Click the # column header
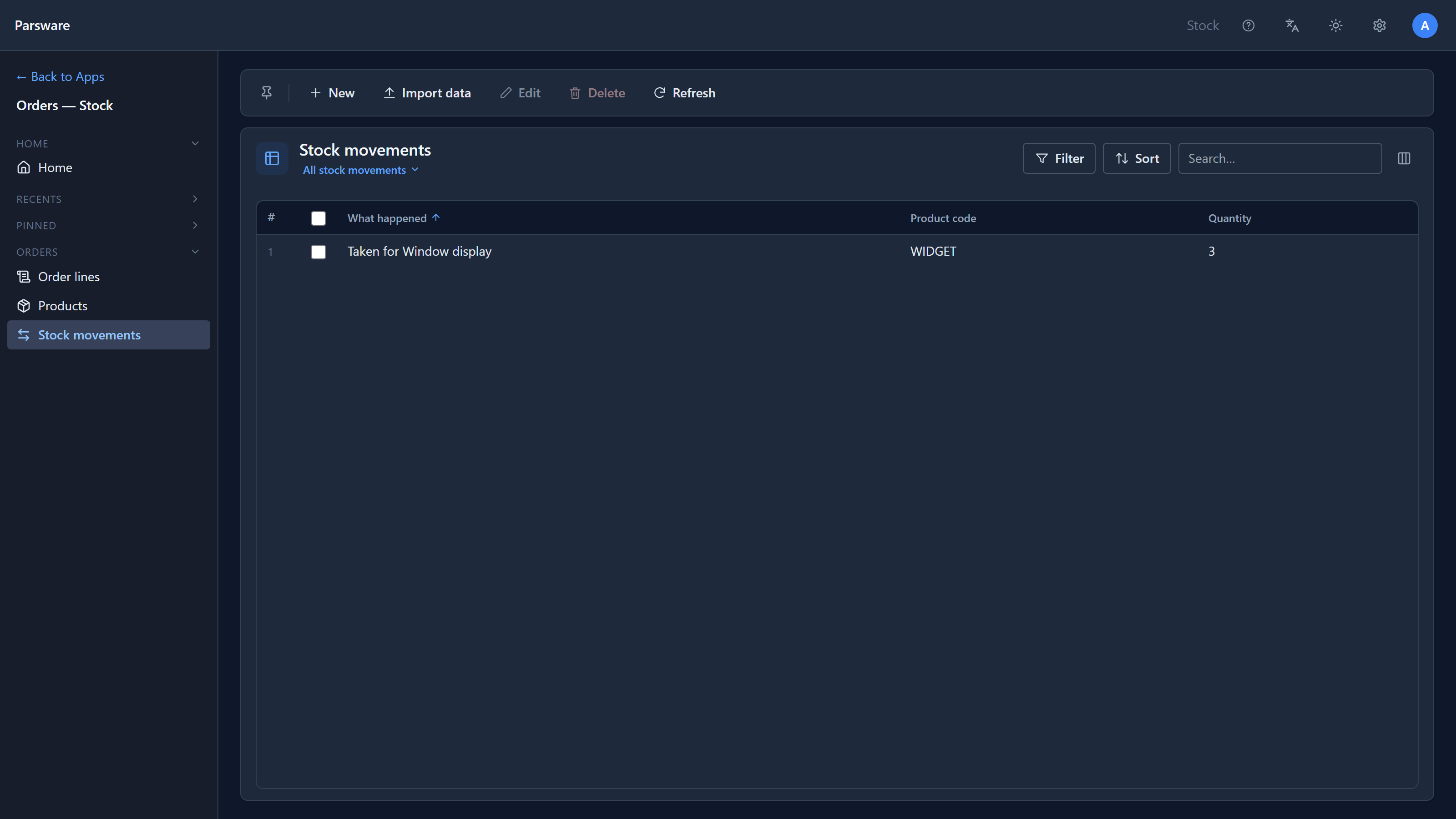Viewport: 1456px width, 819px height. coord(271,217)
